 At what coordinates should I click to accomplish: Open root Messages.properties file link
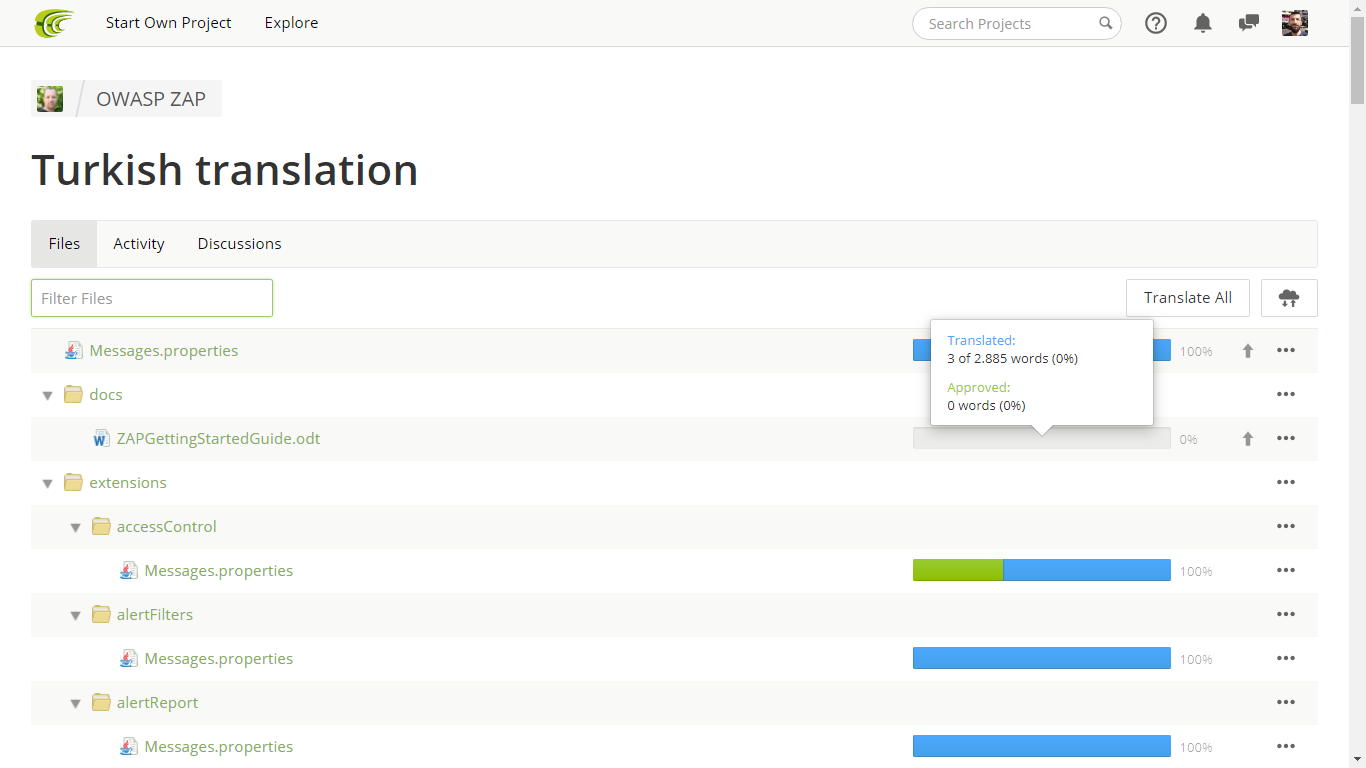tap(164, 351)
